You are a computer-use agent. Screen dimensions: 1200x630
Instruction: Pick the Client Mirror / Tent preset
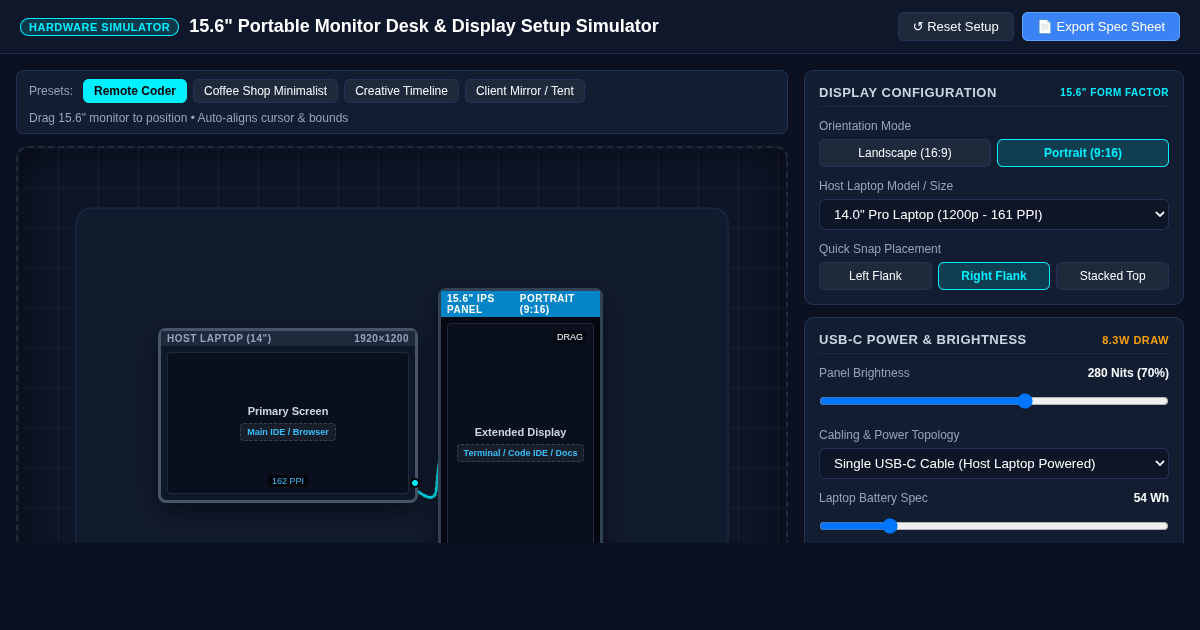click(x=525, y=91)
